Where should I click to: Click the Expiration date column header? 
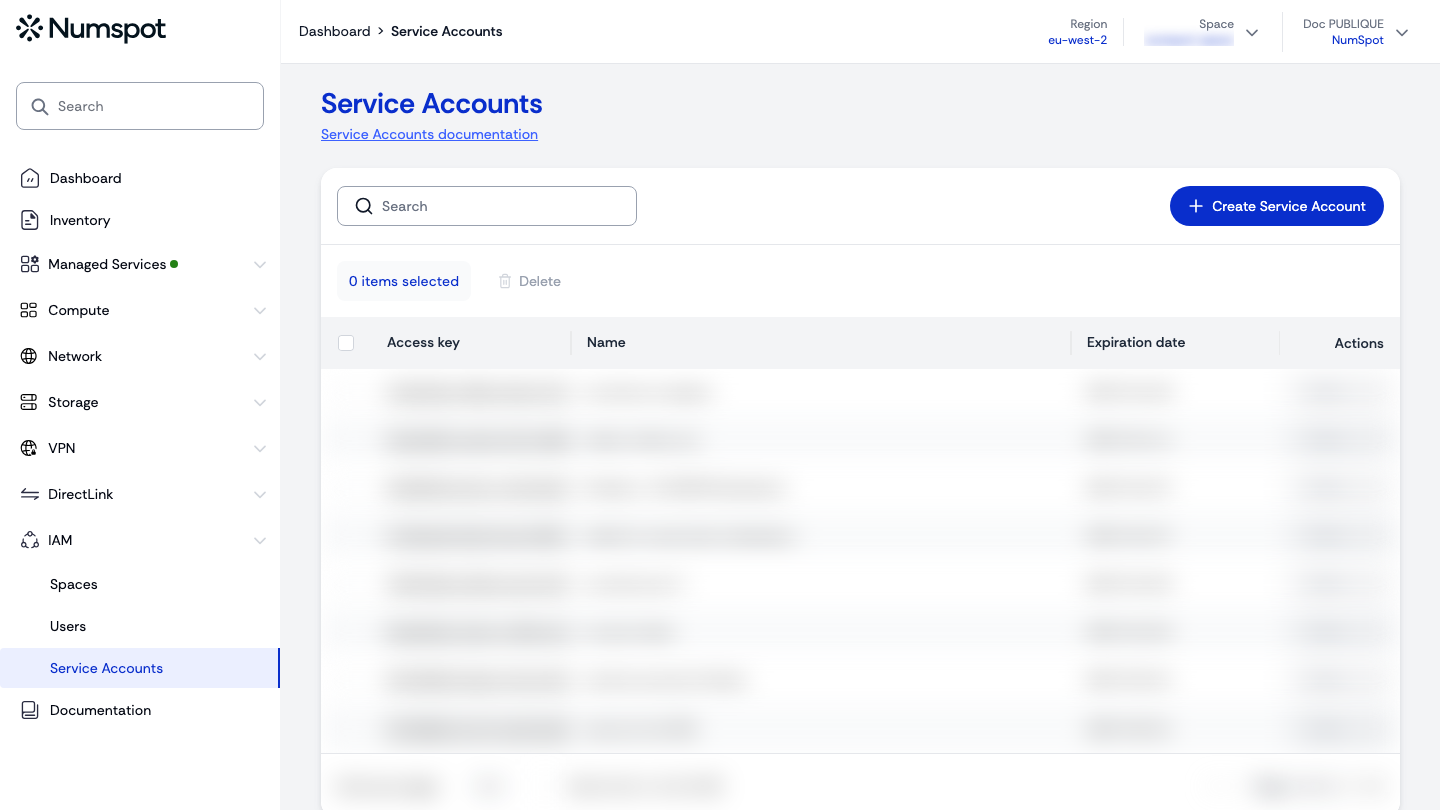click(1136, 342)
